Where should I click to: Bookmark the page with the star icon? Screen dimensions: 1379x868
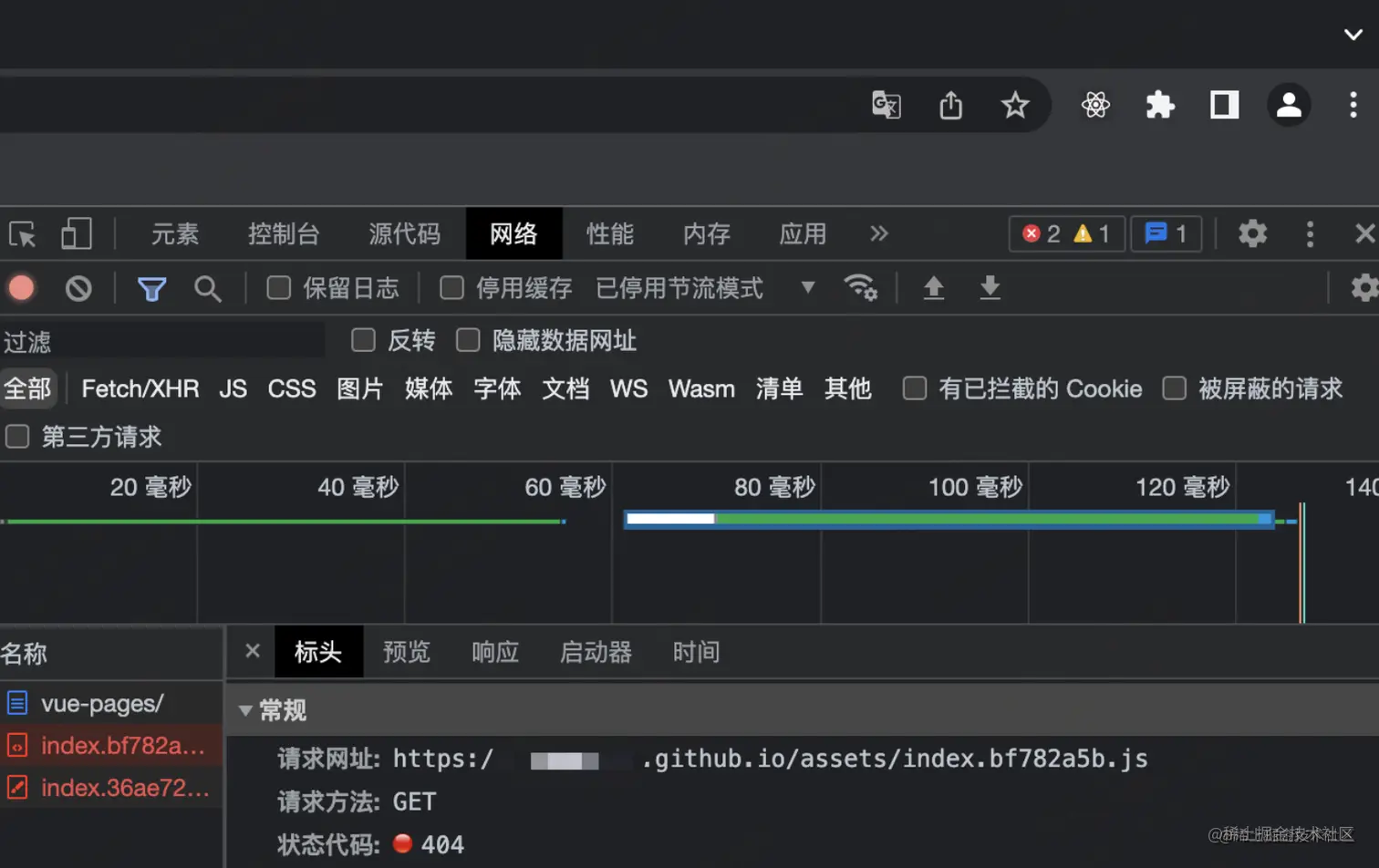click(1014, 105)
